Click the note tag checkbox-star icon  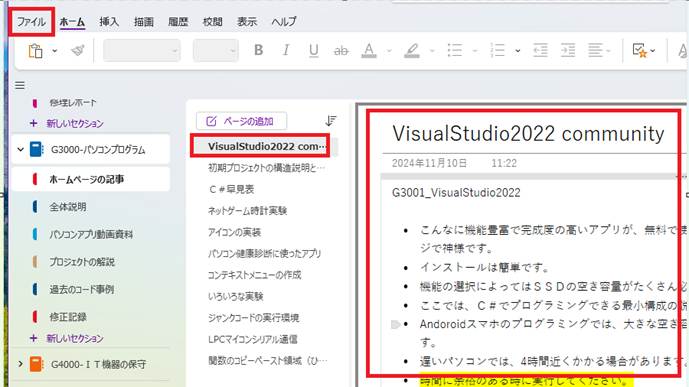[x=639, y=51]
